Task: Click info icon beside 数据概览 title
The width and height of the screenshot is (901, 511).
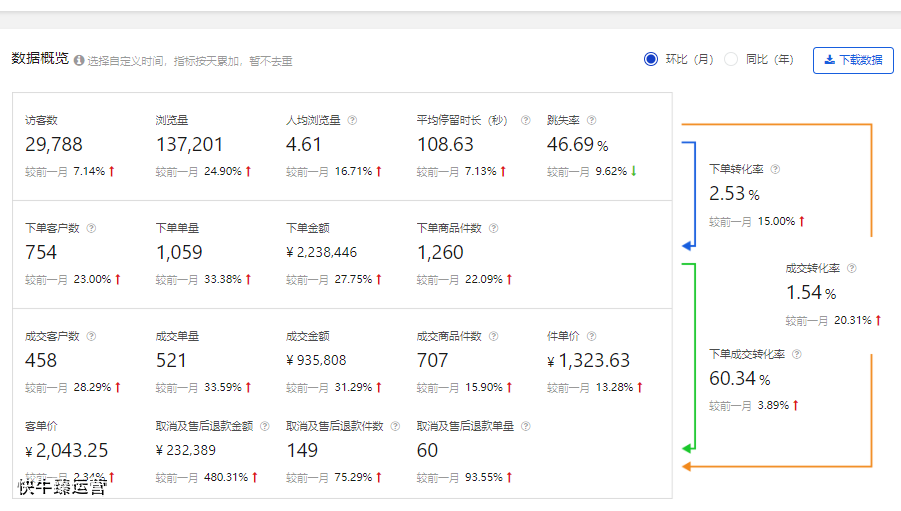Action: tap(79, 61)
